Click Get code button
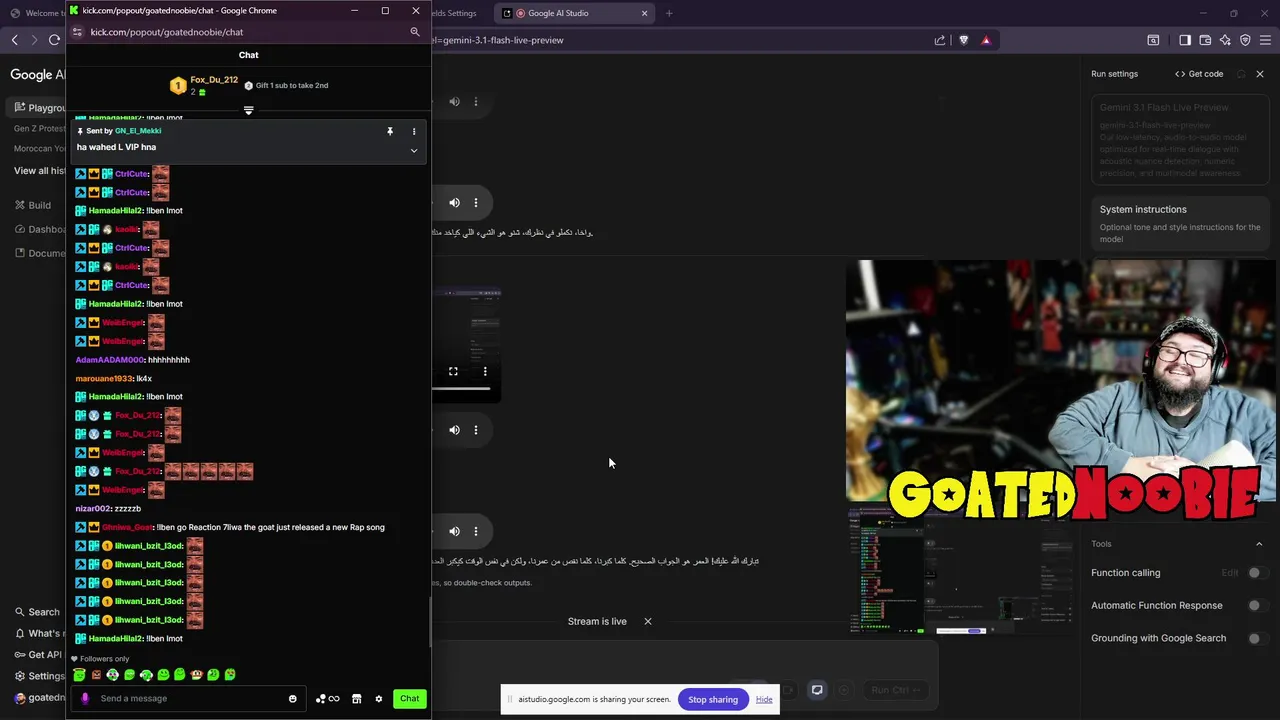This screenshot has height=720, width=1280. coord(1199,74)
